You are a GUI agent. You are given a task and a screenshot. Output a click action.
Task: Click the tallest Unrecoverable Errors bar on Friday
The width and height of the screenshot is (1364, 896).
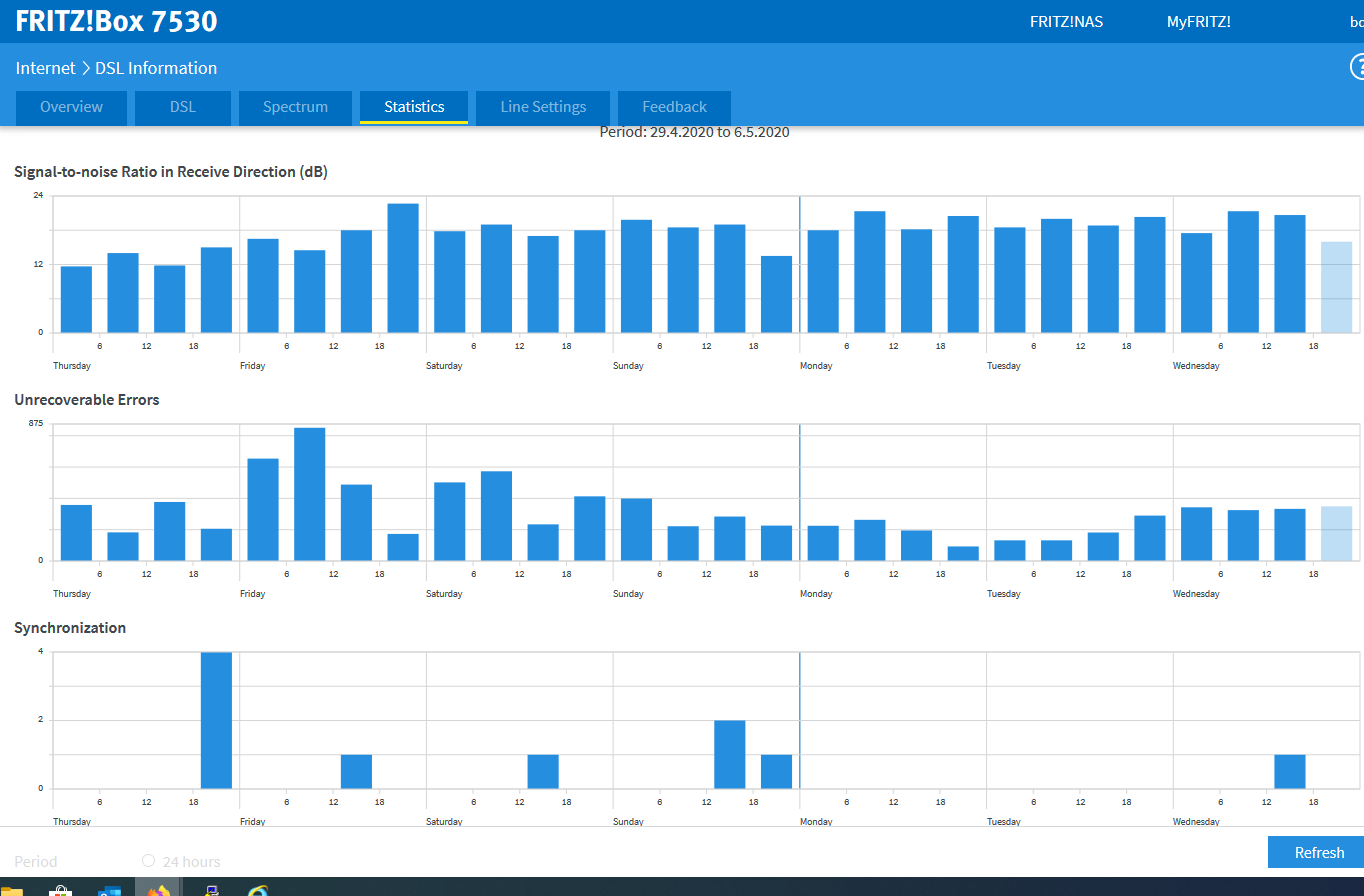309,494
